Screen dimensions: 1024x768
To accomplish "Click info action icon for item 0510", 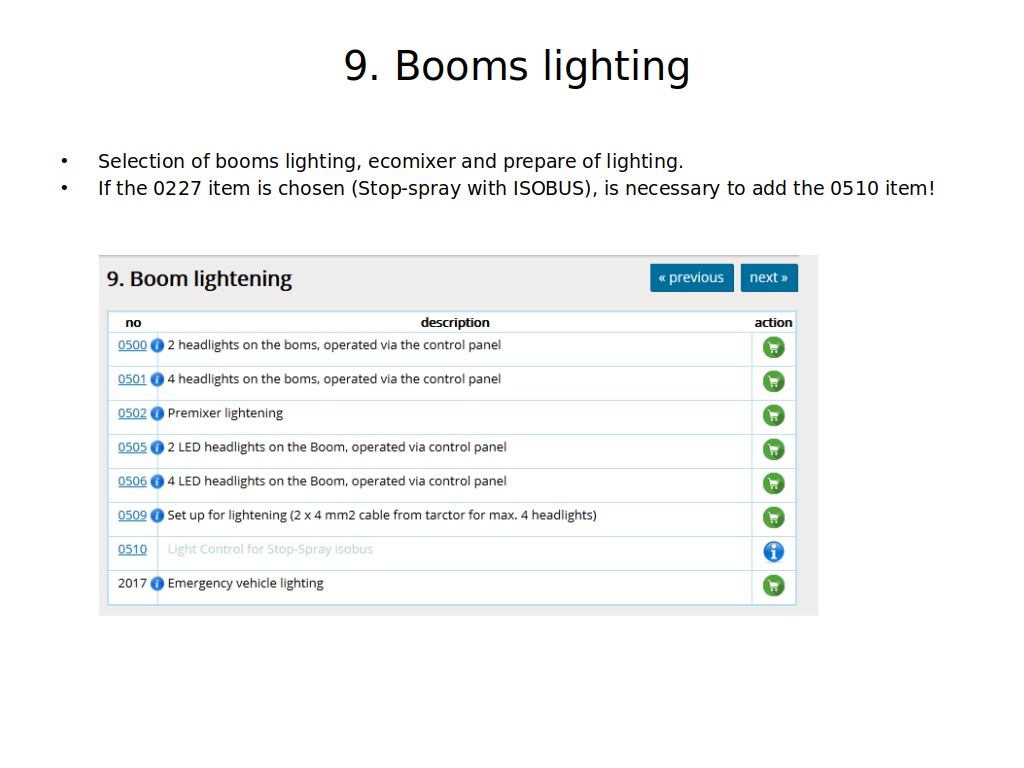I will (773, 552).
